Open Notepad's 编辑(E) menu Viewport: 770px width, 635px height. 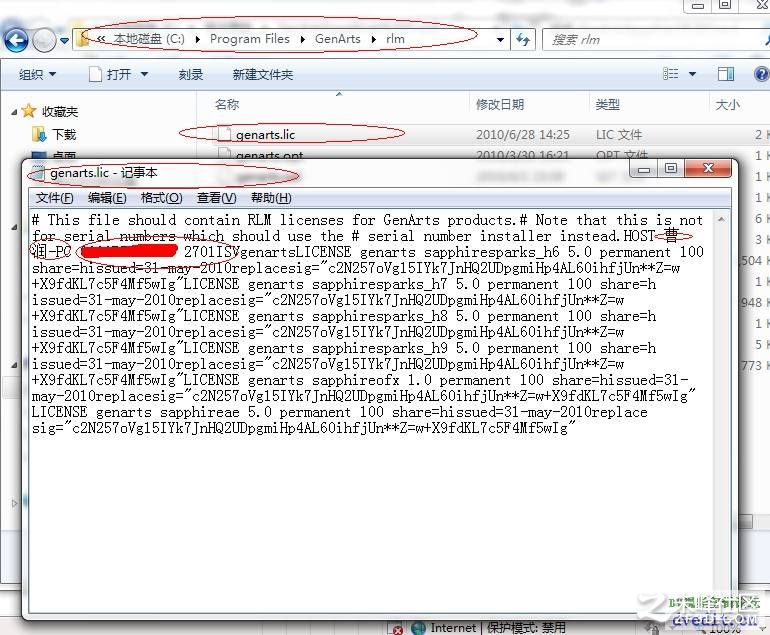pos(107,198)
